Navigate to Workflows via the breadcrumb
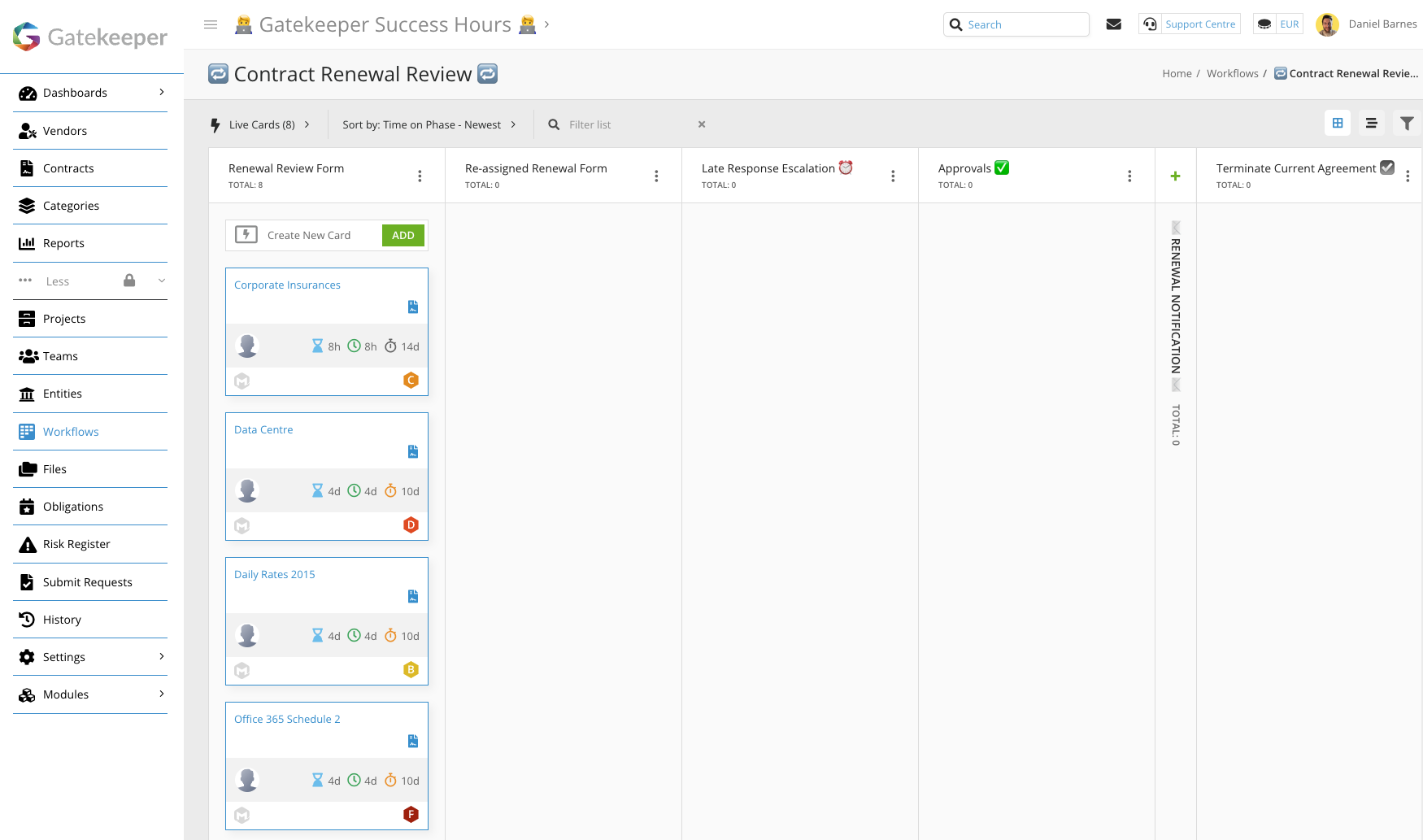 click(x=1232, y=73)
